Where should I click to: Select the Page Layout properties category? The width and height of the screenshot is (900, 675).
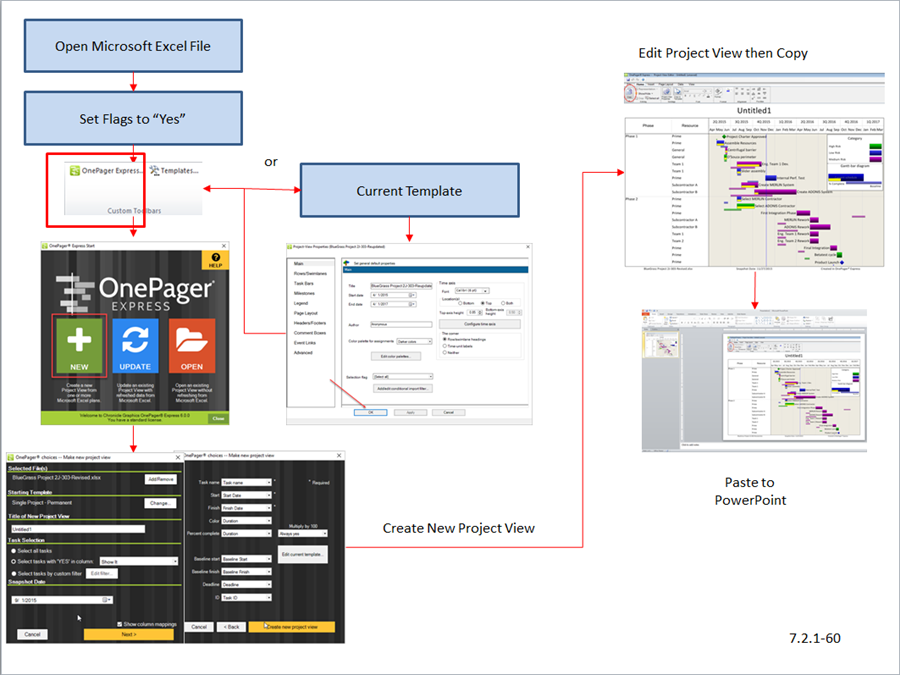coord(306,313)
